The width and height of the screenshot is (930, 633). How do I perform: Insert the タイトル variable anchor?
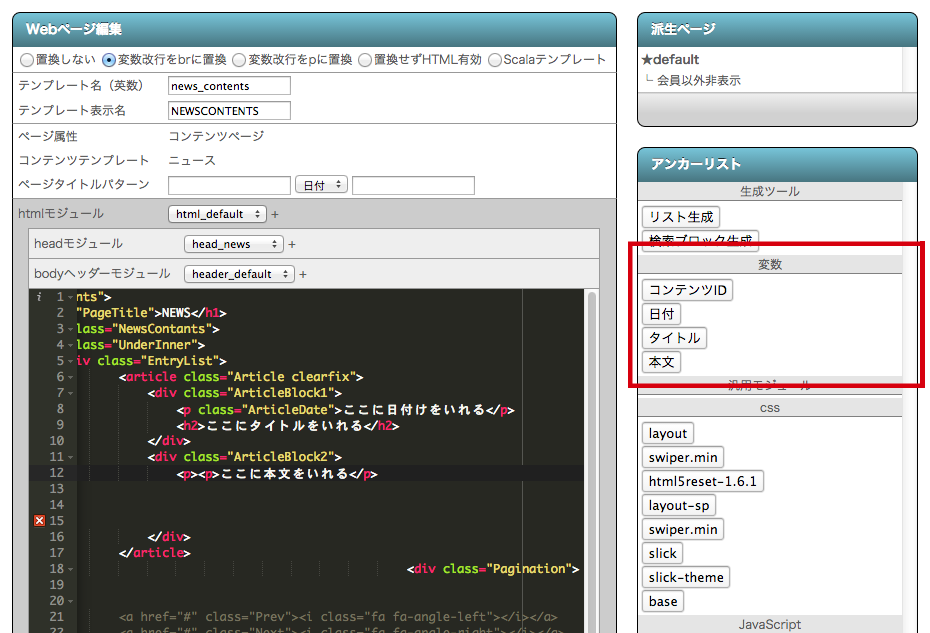674,338
